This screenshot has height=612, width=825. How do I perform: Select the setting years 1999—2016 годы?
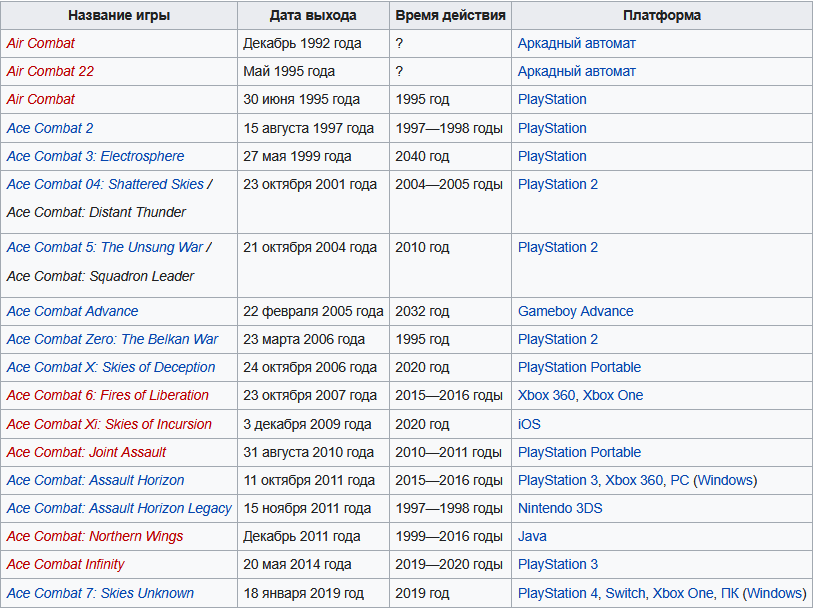449,536
